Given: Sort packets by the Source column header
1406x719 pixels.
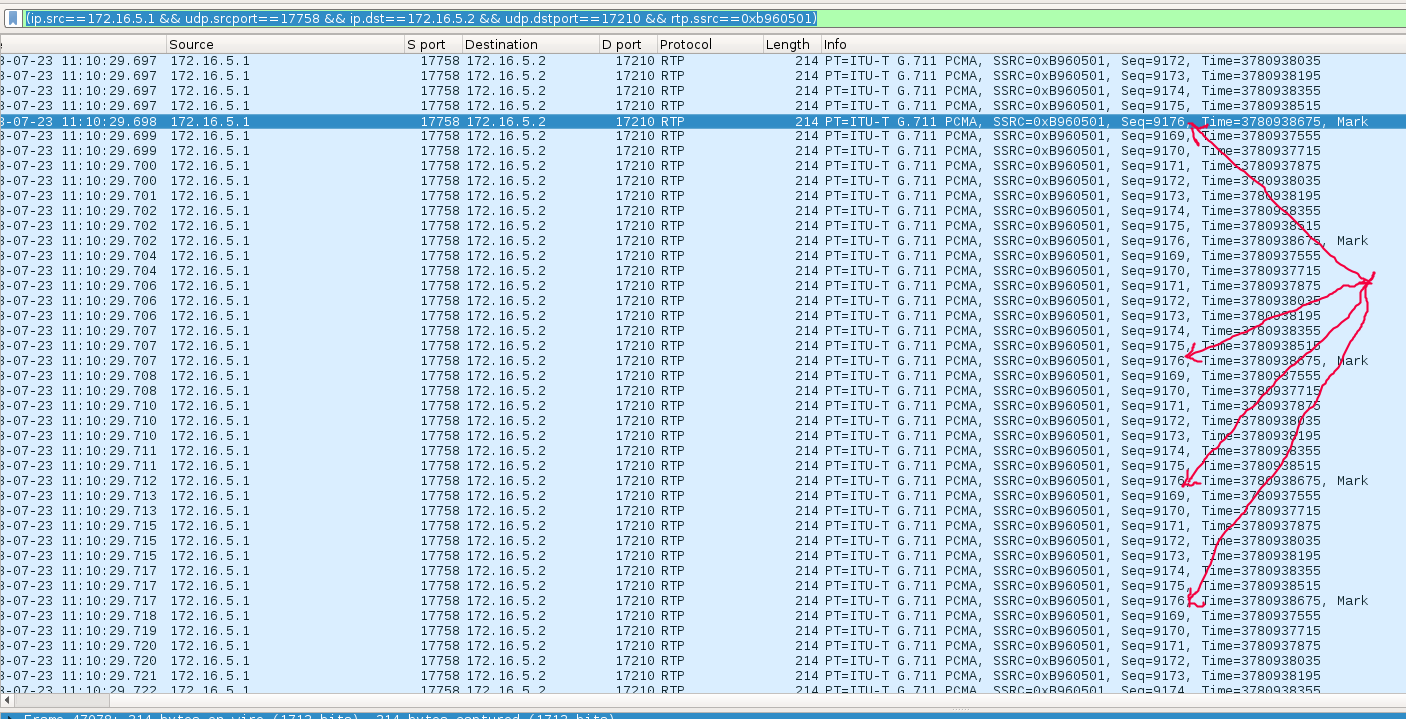Looking at the screenshot, I should click(285, 44).
